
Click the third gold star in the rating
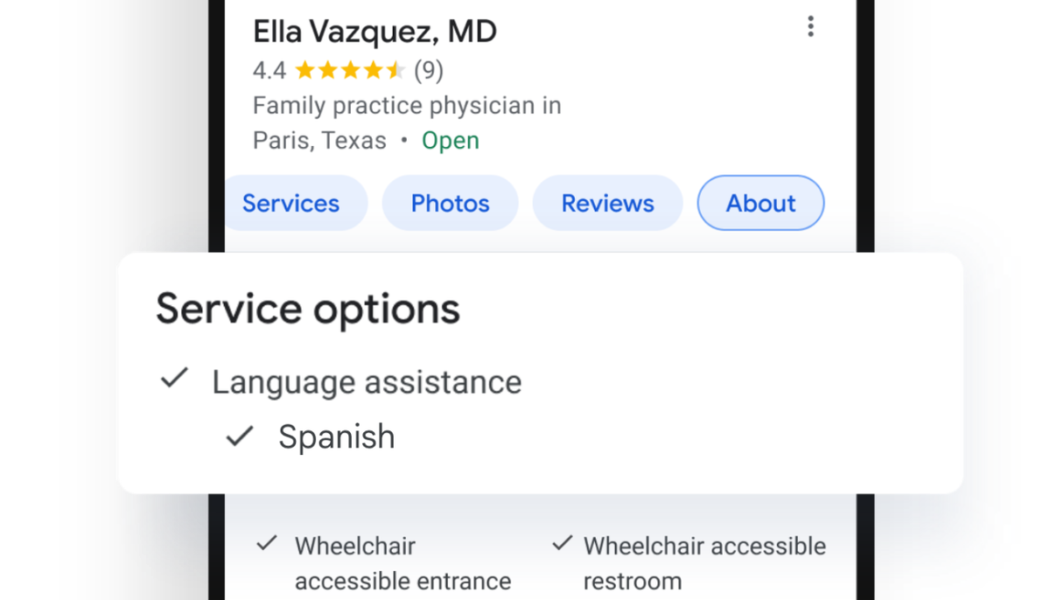[x=348, y=70]
